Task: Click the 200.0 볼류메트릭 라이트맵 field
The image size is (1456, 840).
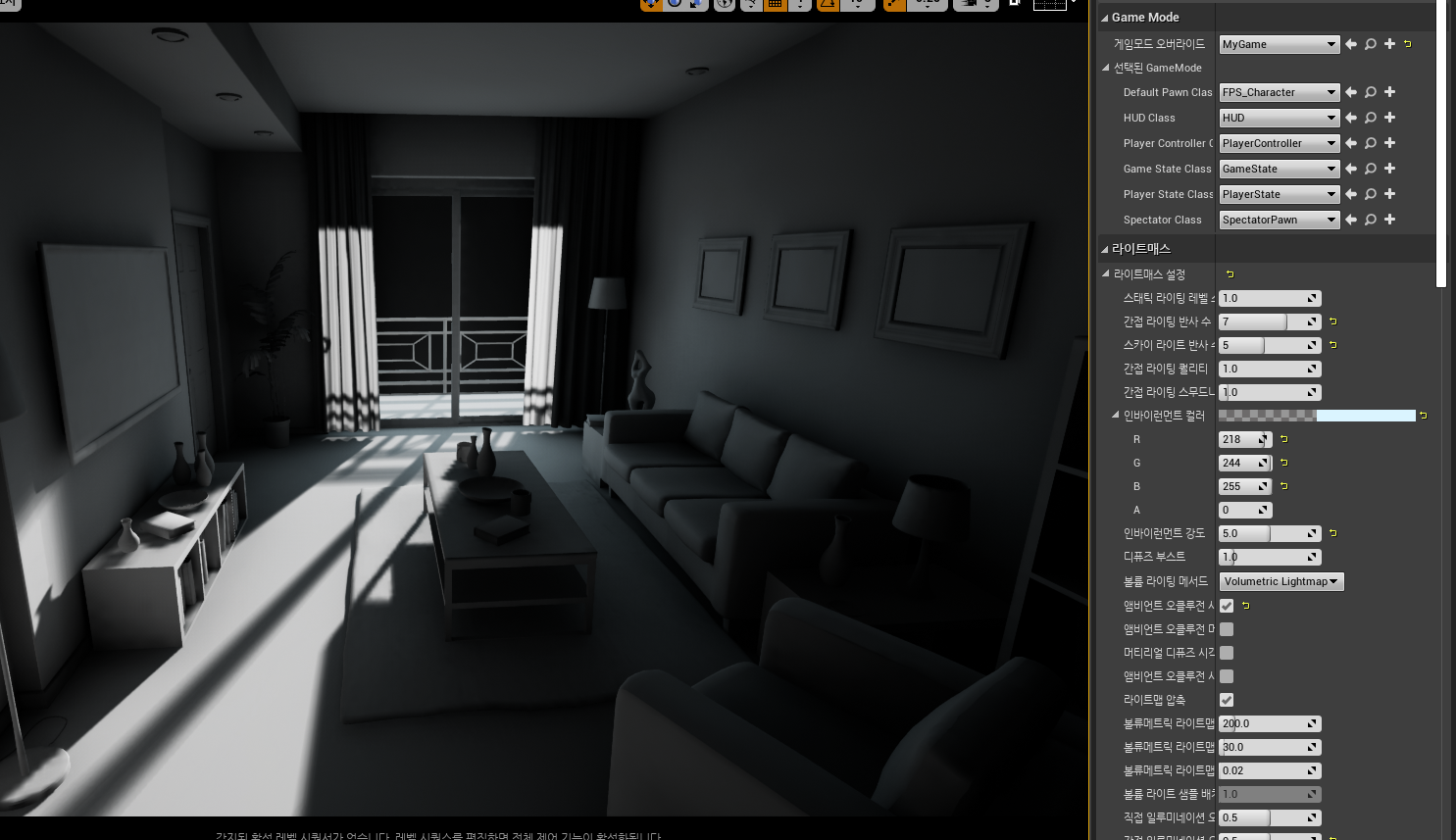Action: tap(1270, 723)
